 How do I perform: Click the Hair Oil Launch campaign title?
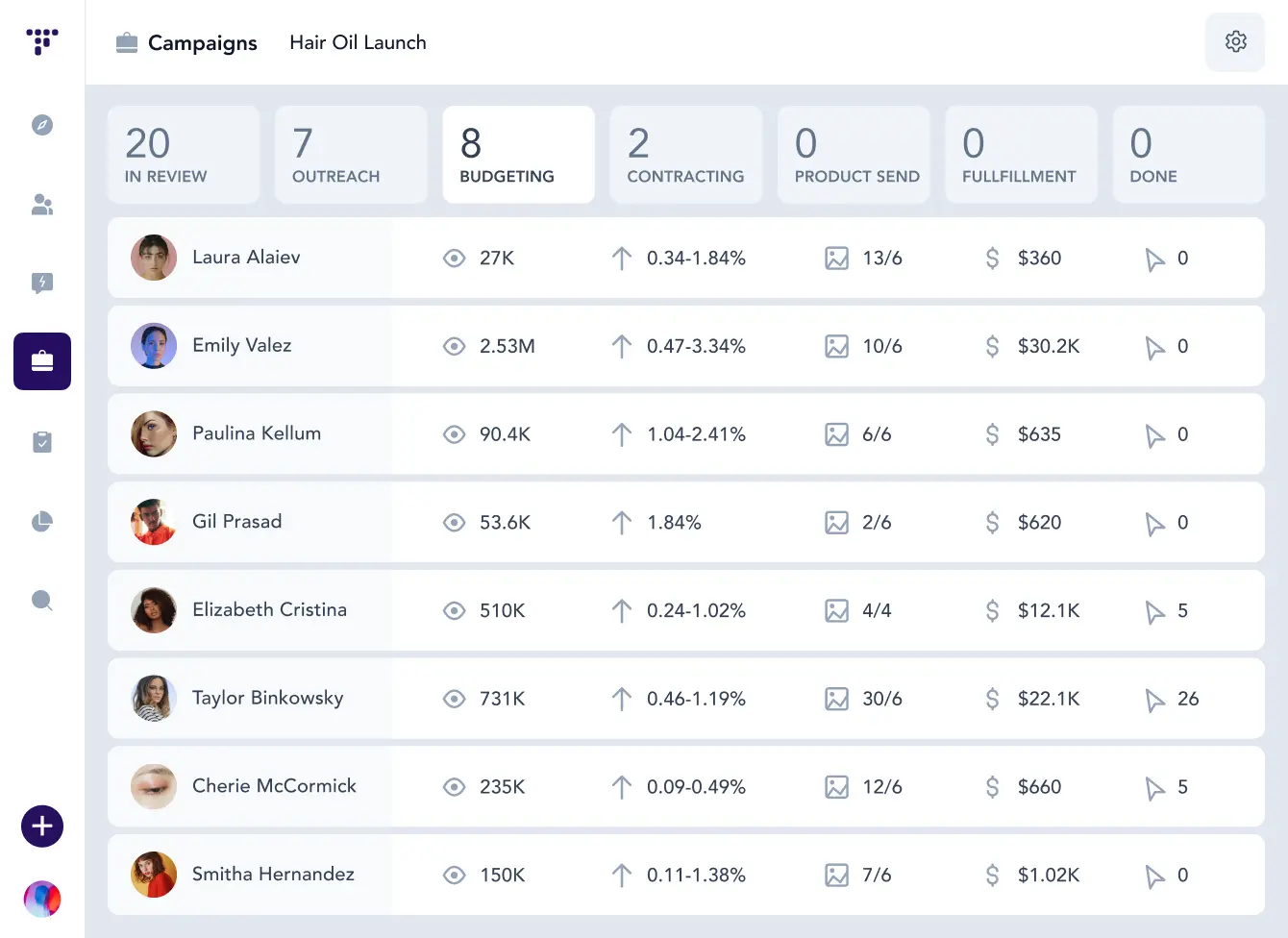[358, 42]
